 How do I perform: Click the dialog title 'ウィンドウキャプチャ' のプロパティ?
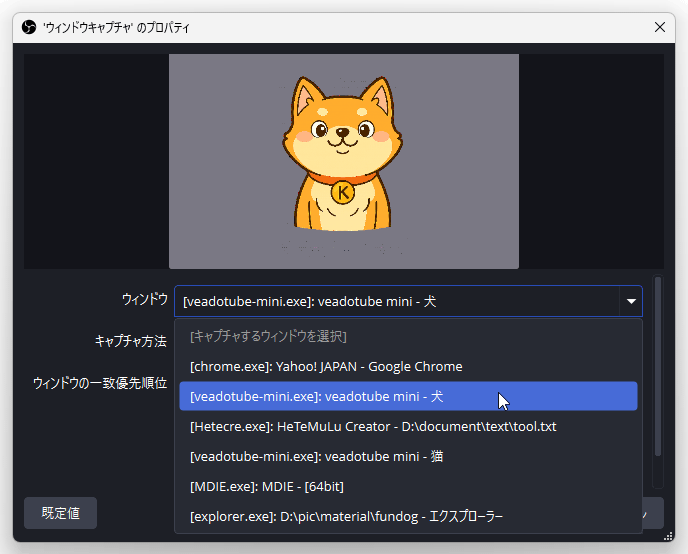click(116, 28)
